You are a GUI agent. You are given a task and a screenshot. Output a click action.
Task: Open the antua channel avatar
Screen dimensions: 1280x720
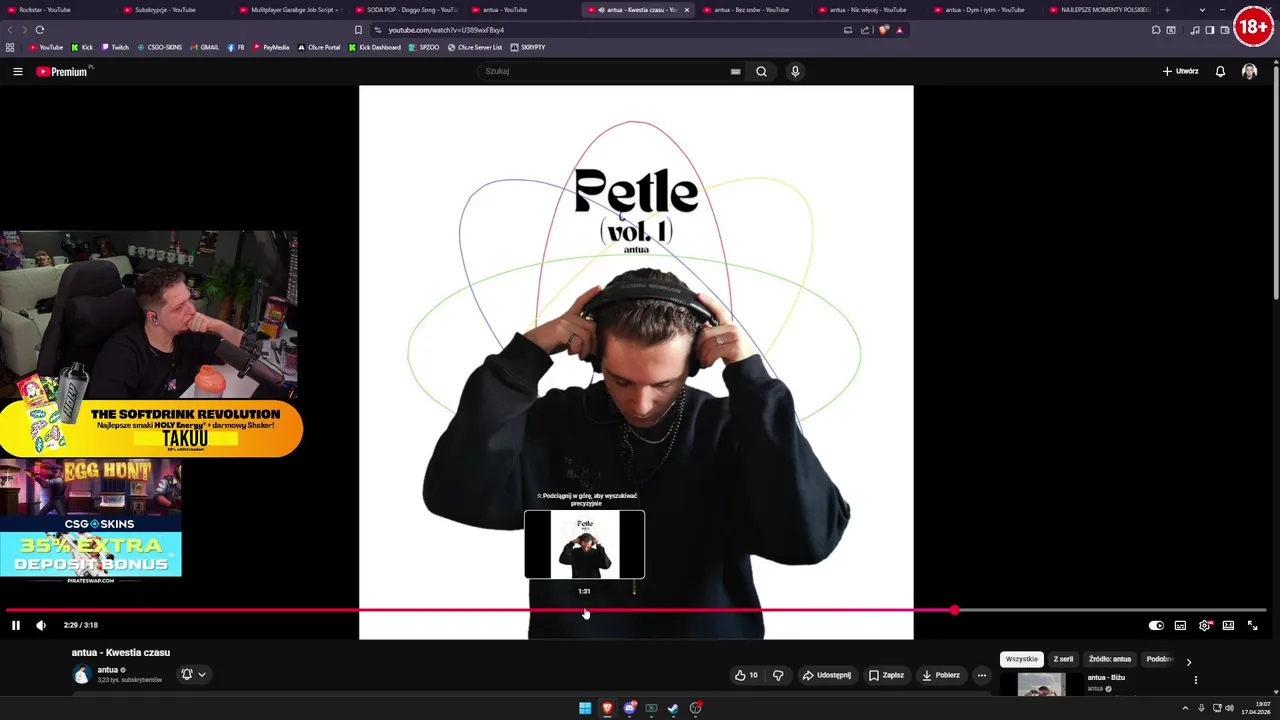(81, 674)
